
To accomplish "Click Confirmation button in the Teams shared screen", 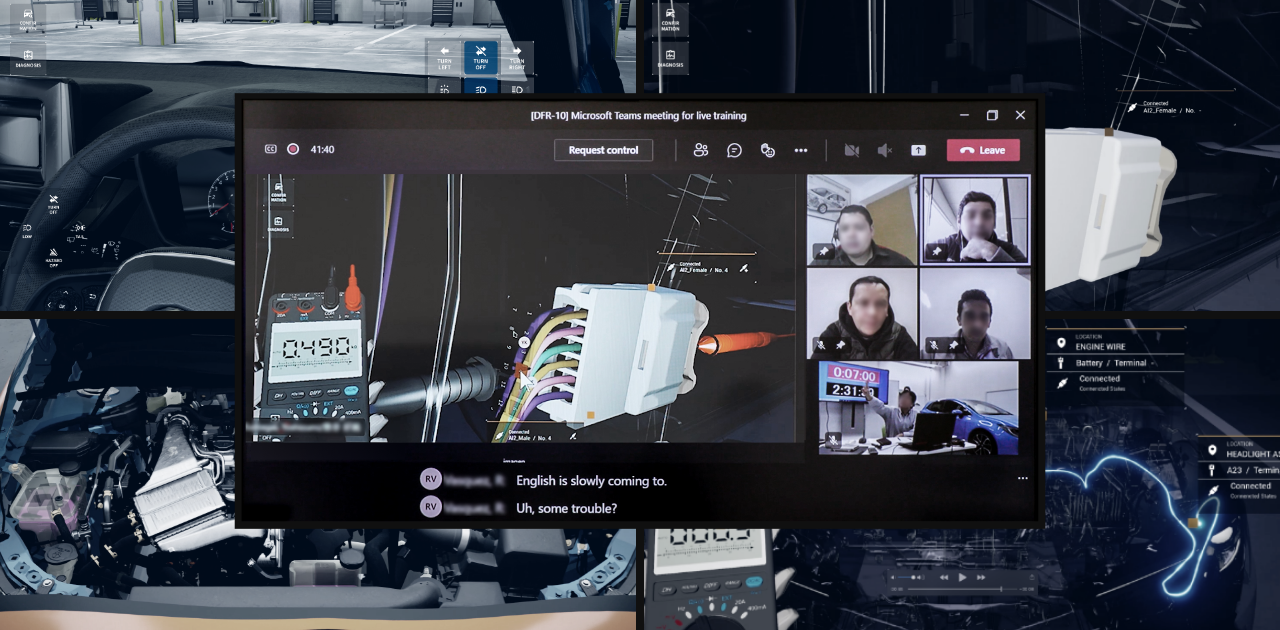I will 278,191.
